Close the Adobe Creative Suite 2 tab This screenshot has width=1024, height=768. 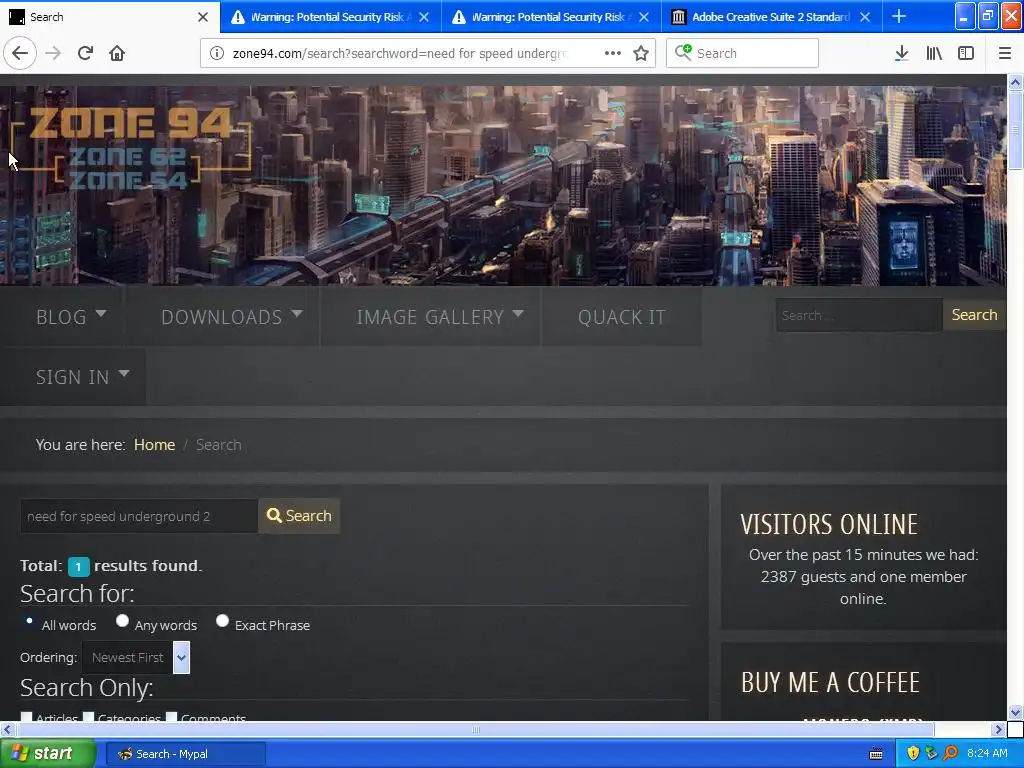(x=865, y=17)
